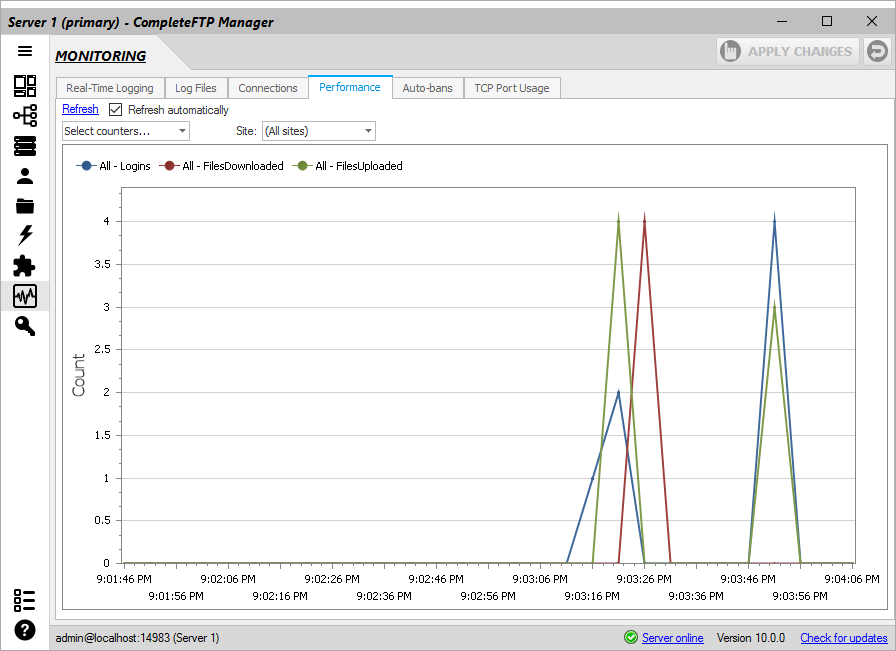Switch to the Connections tab
The height and width of the screenshot is (651, 896).
click(x=268, y=88)
